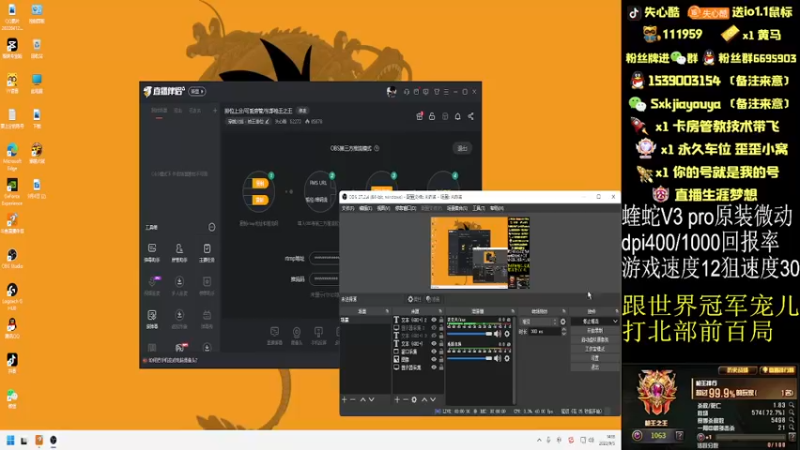Screen dimensions: 800x450
Task: Open the 停靠窗口(D) menu in OBS
Action: 406,208
